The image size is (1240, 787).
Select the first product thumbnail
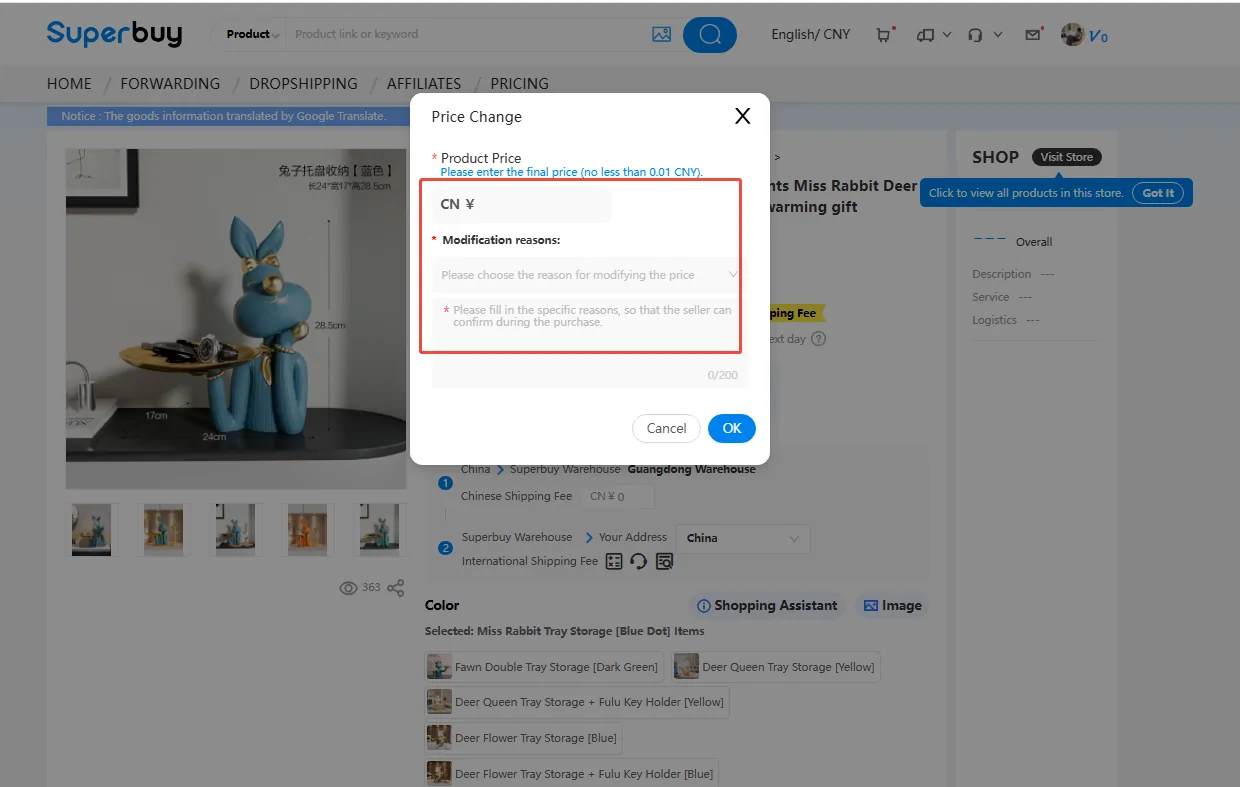click(91, 529)
